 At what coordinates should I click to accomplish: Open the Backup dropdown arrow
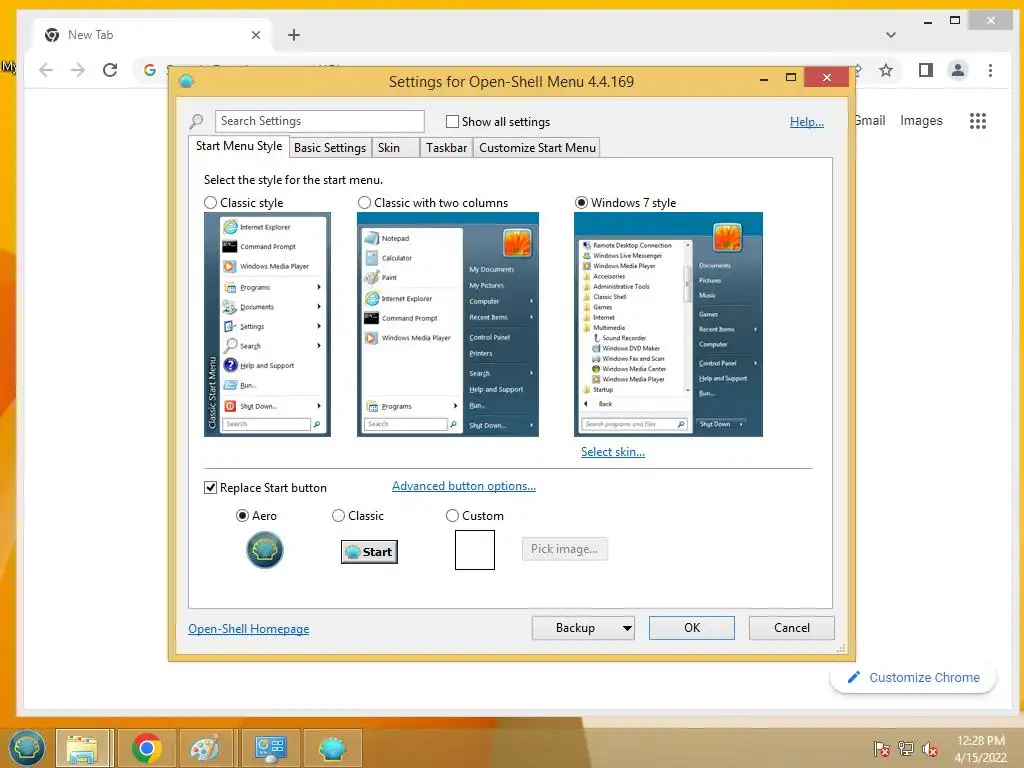[x=626, y=628]
